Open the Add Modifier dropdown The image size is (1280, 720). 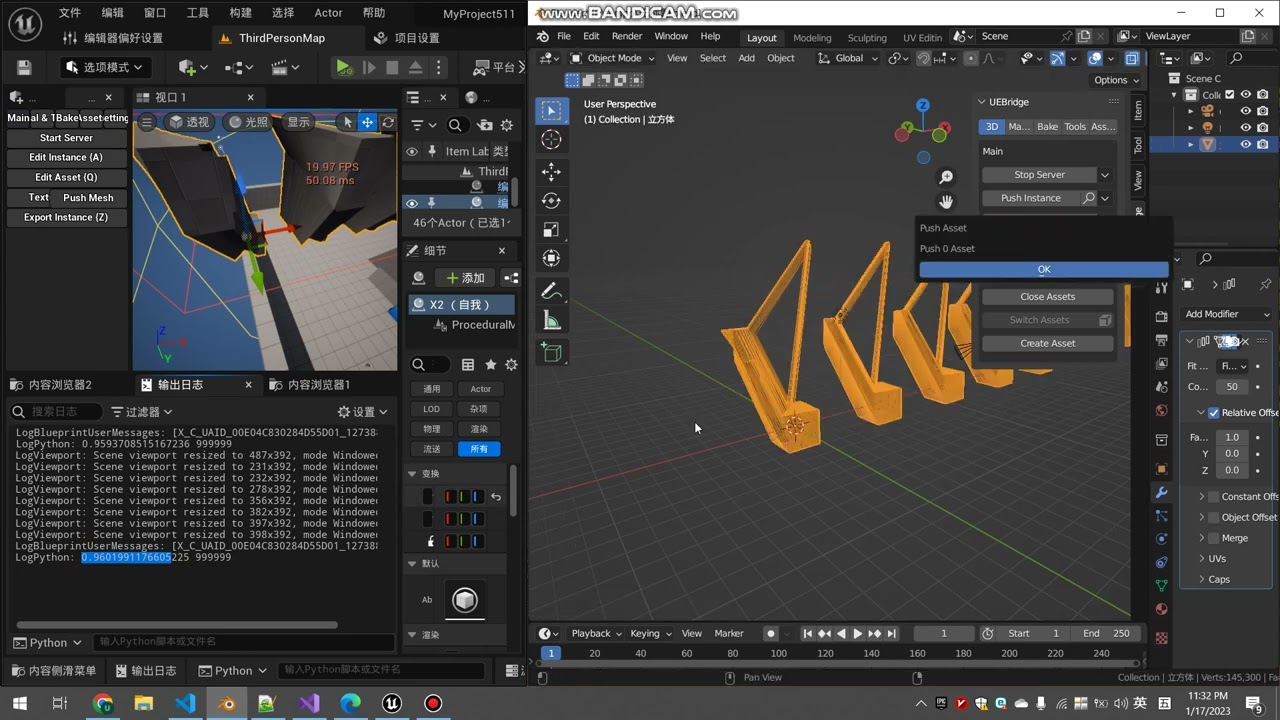[1228, 314]
